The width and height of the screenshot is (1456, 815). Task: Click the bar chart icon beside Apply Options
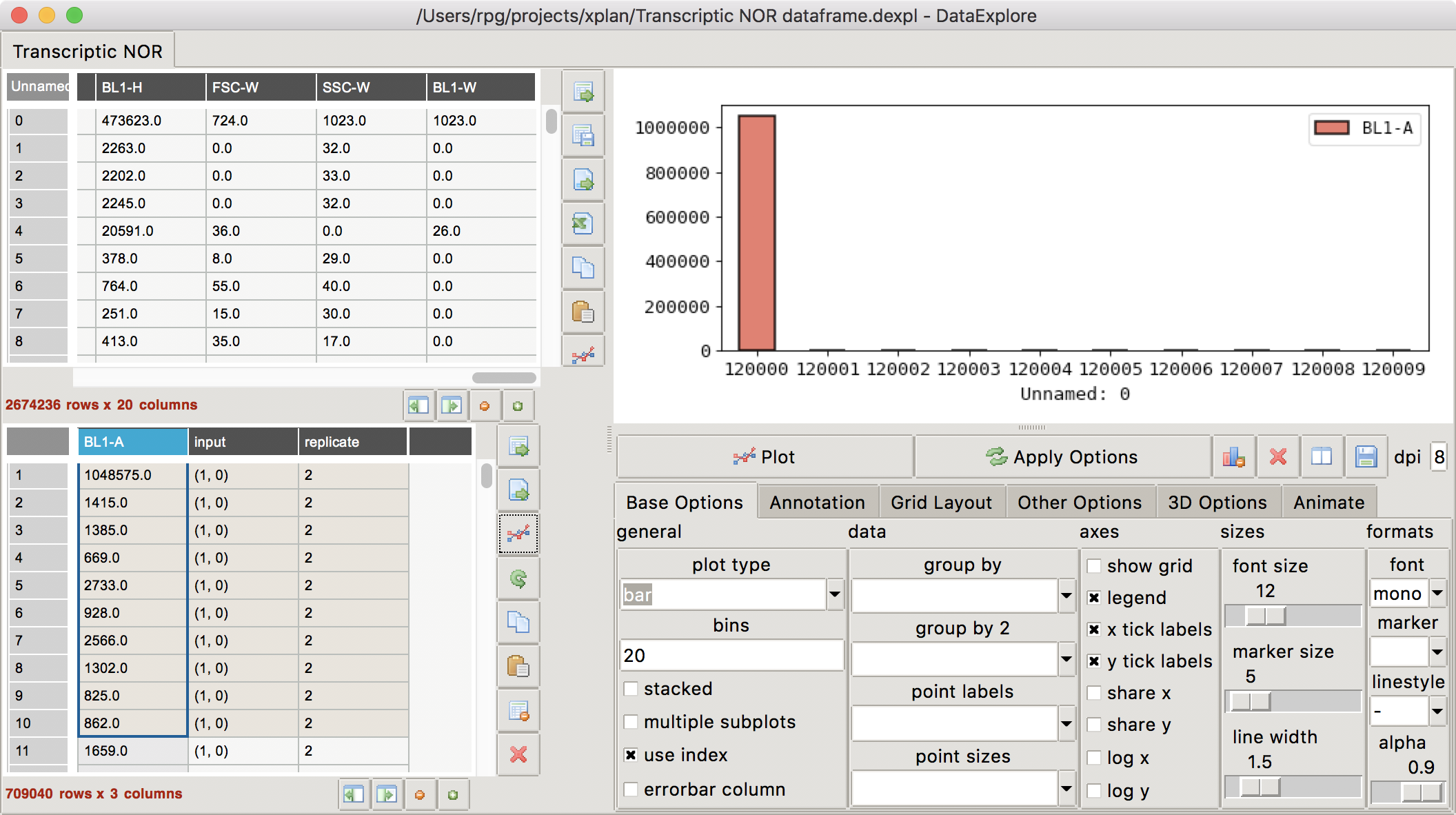coord(1233,456)
